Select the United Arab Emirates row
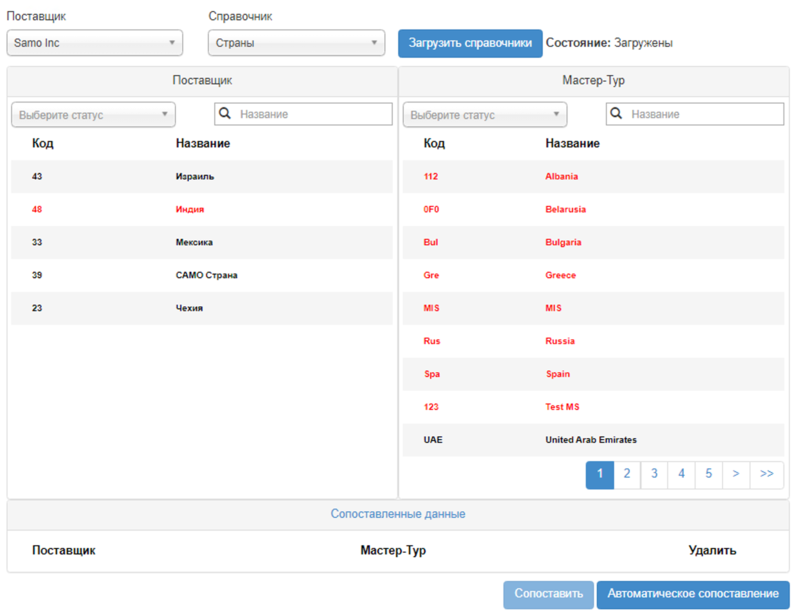 [x=593, y=439]
